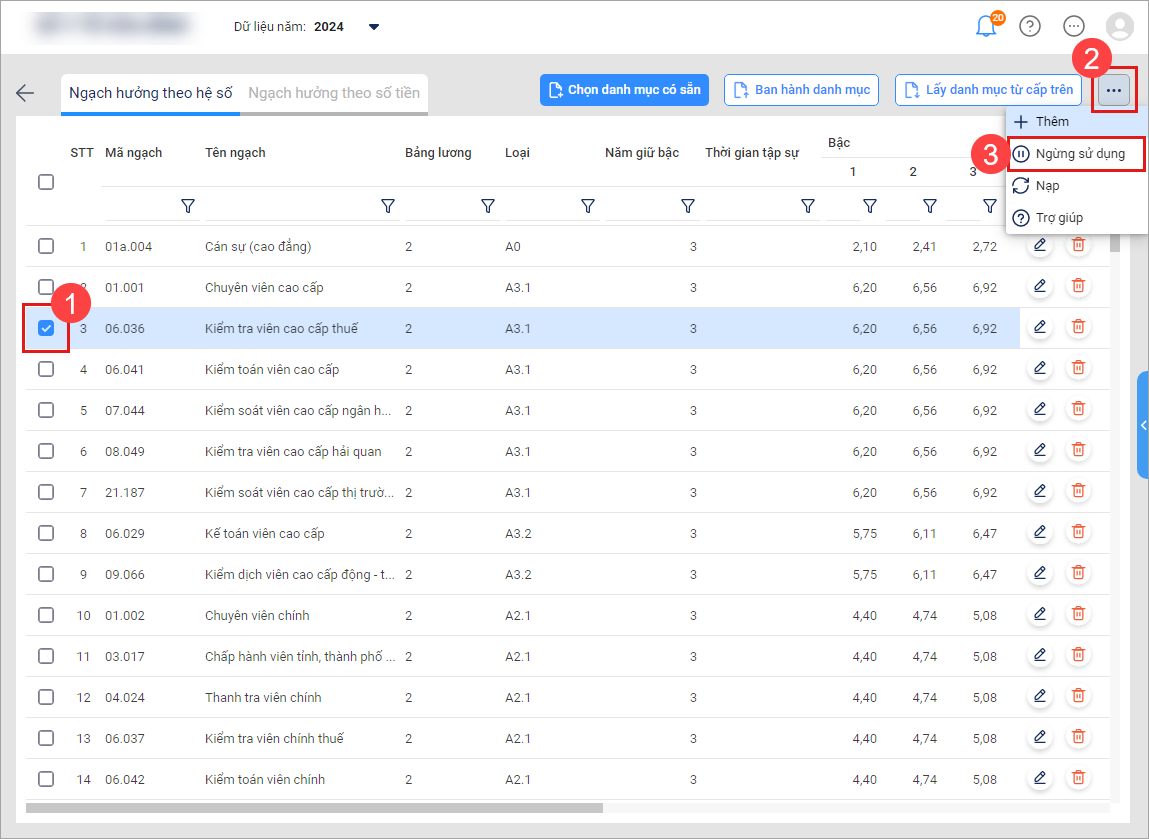This screenshot has width=1149, height=839.
Task: Tick the checkbox for row 06.042
Action: (46, 780)
